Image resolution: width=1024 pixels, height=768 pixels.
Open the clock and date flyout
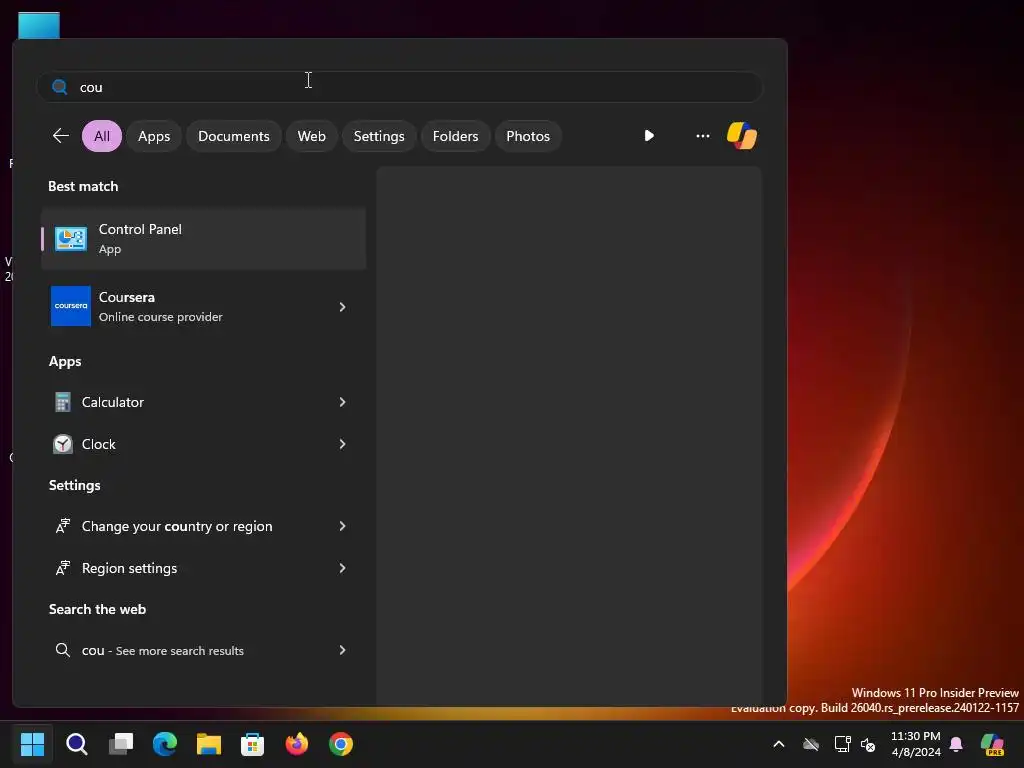916,744
